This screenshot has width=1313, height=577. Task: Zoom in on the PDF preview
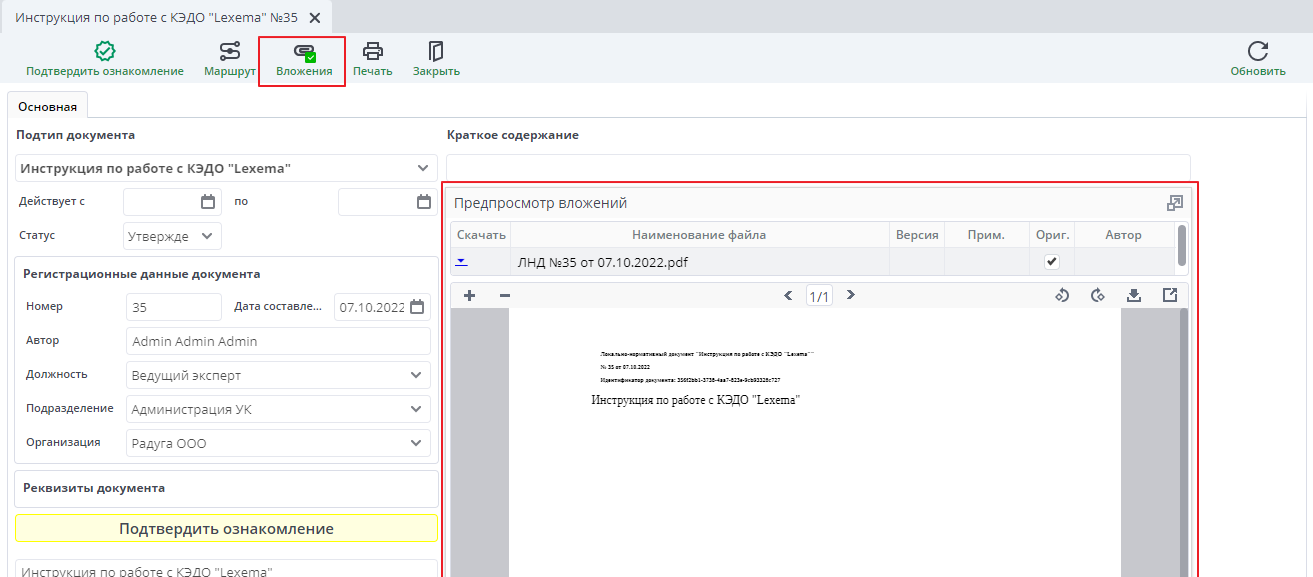pos(469,295)
